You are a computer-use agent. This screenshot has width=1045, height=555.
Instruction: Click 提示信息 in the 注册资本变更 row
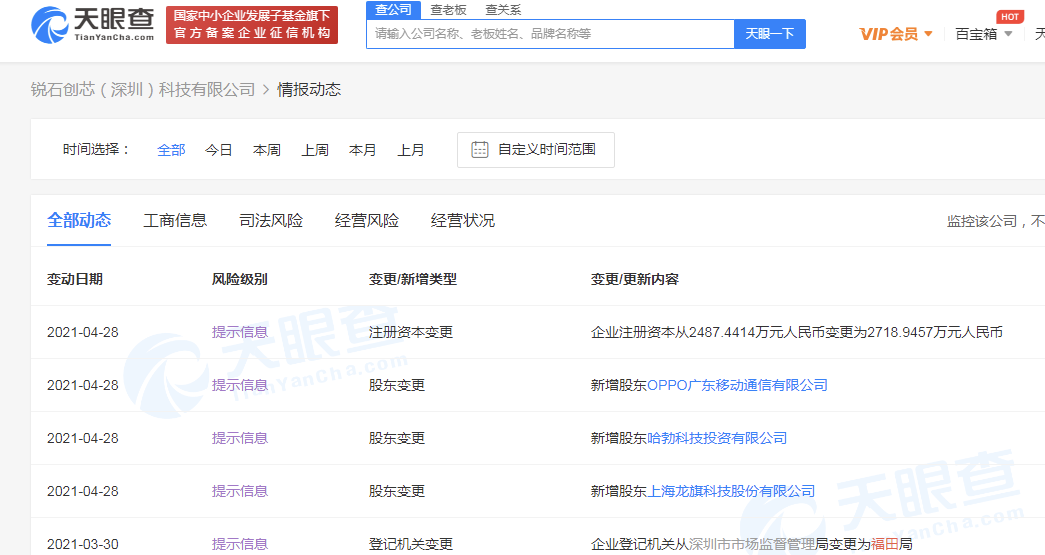click(x=240, y=332)
